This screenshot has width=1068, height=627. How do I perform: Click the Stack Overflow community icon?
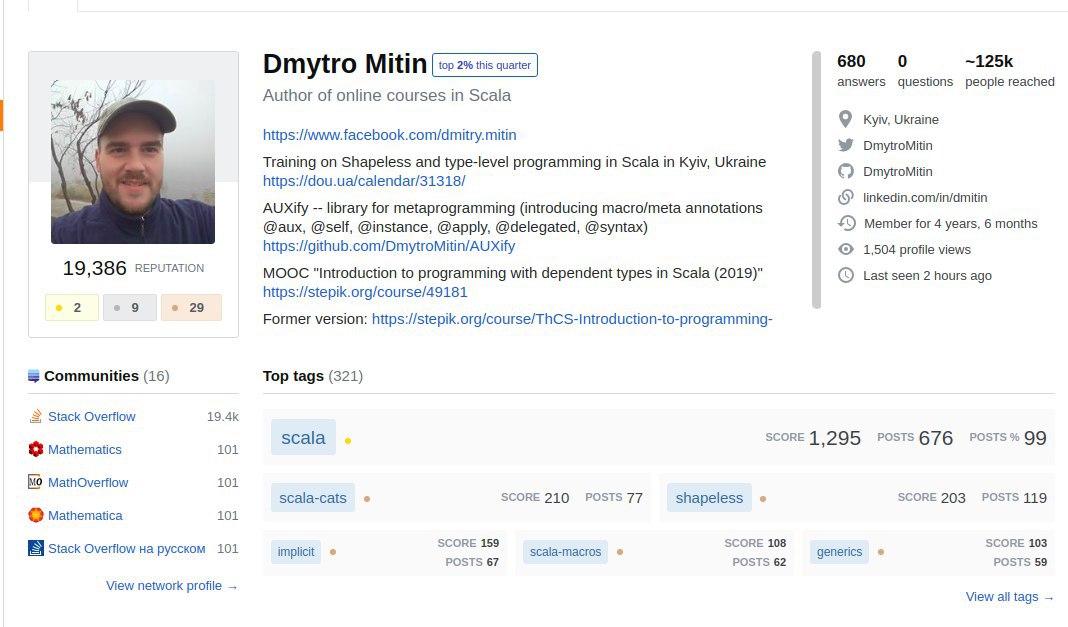(36, 416)
